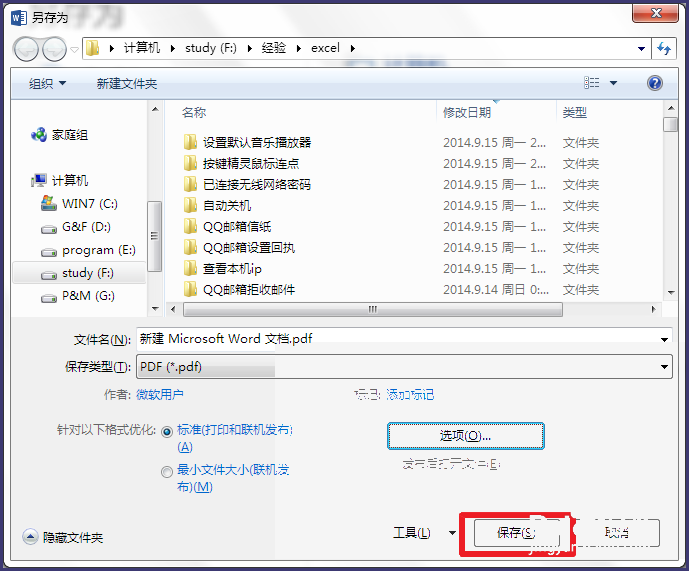689x571 pixels.
Task: Click the Forward navigation arrow button
Action: pos(54,49)
